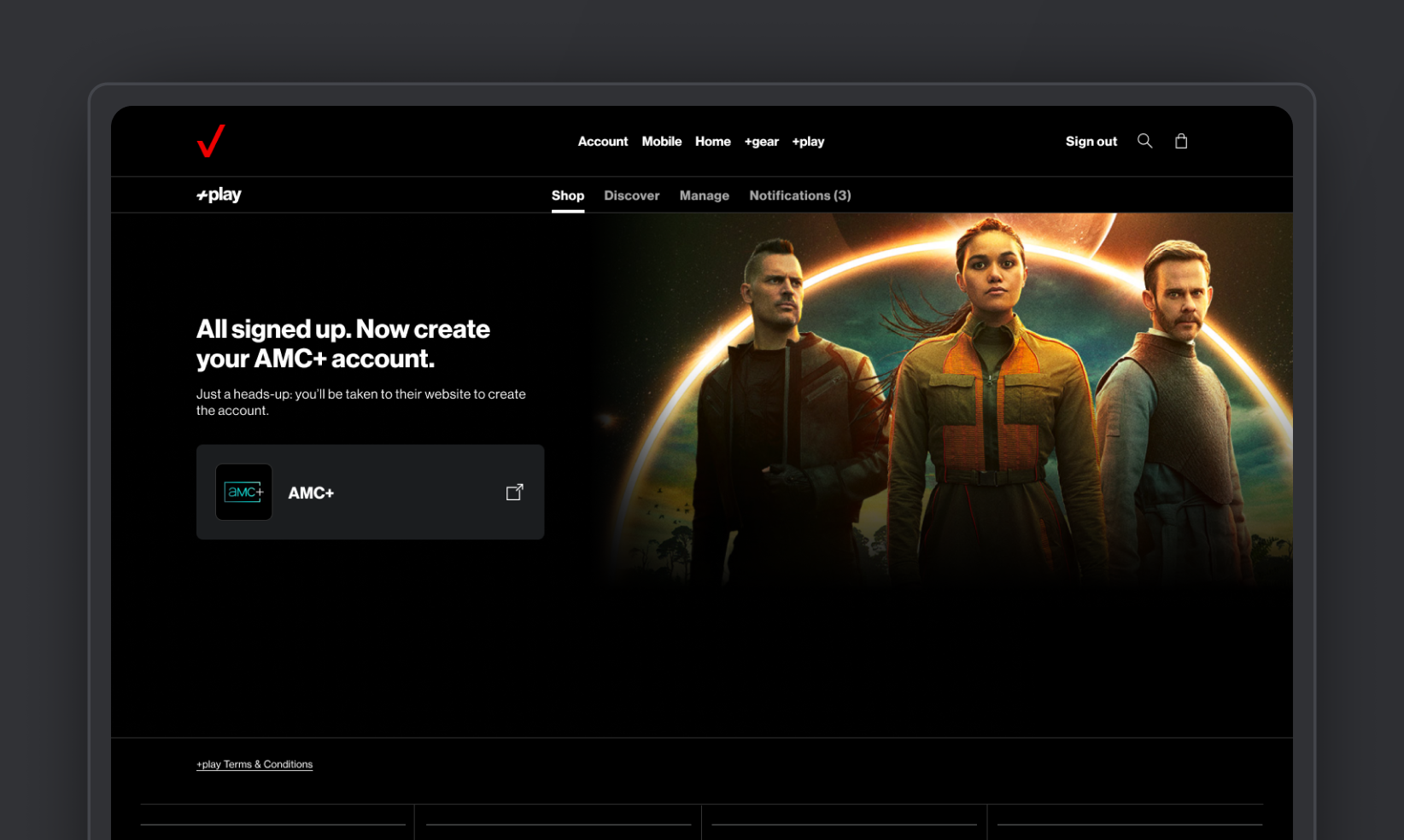Click the Sign out link
Screen dimensions: 1404x840
point(1091,142)
